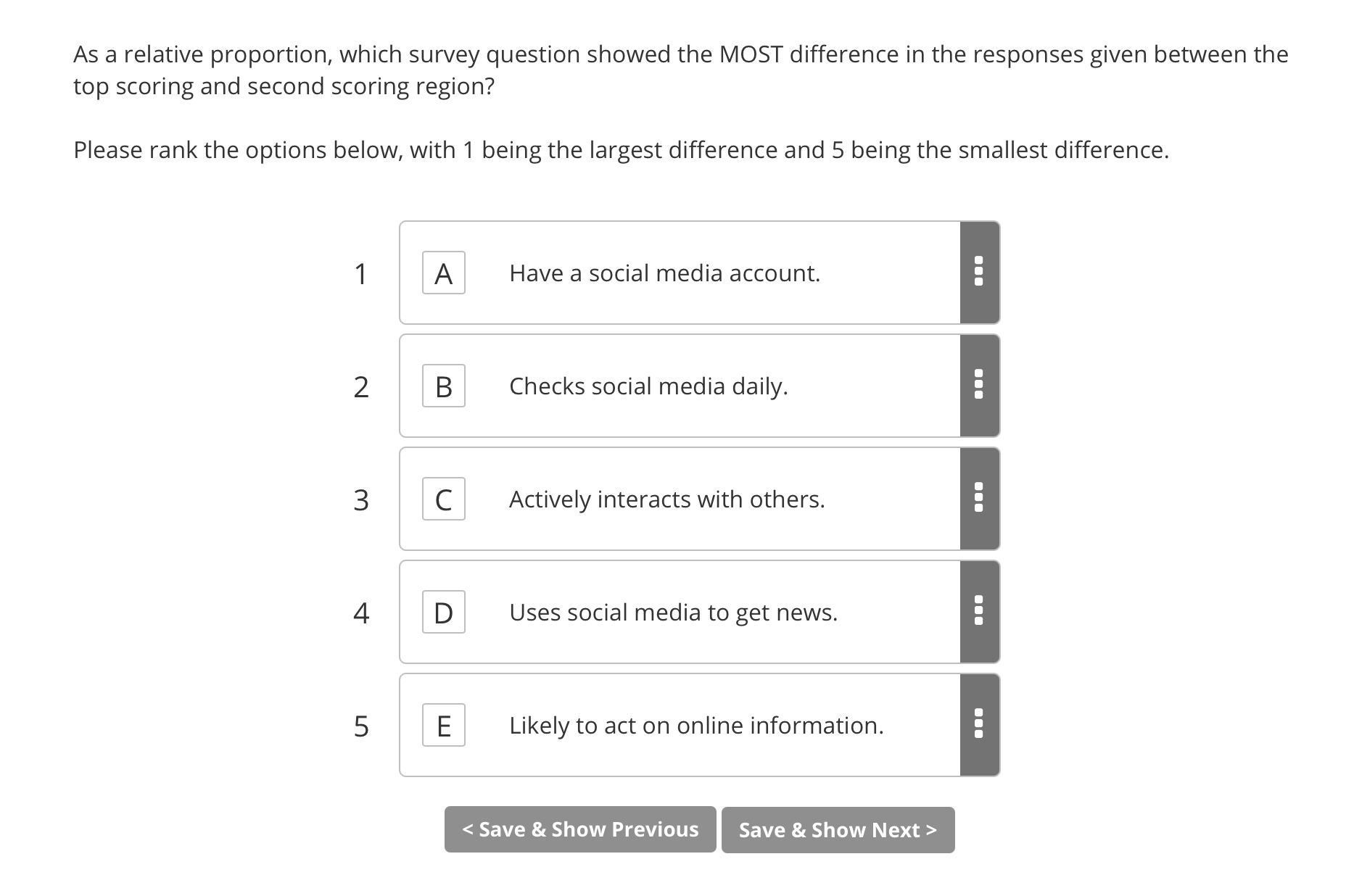Click the drag handle on option E

[980, 725]
